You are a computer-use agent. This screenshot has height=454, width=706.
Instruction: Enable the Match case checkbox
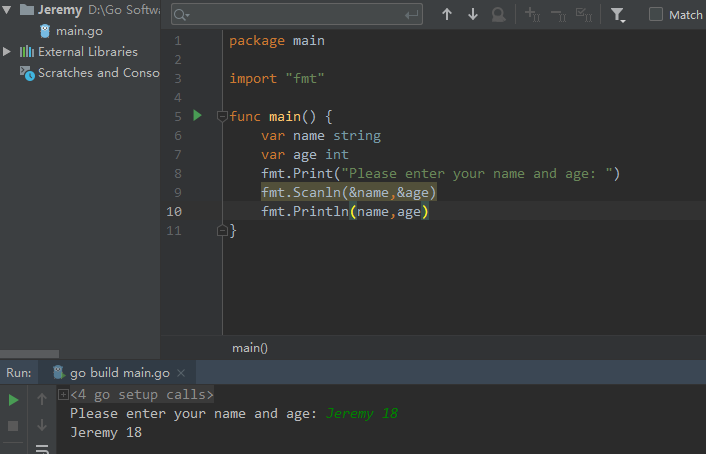click(656, 14)
